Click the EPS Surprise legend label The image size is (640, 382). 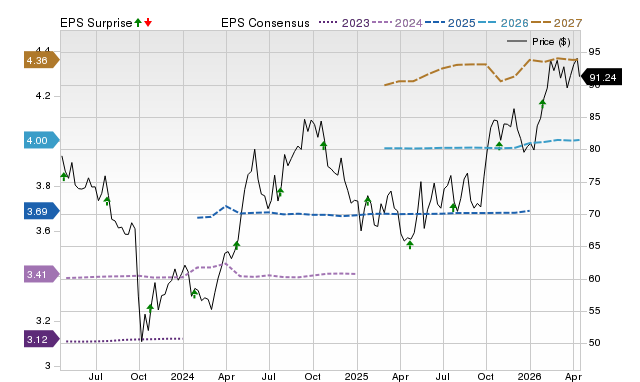point(96,23)
